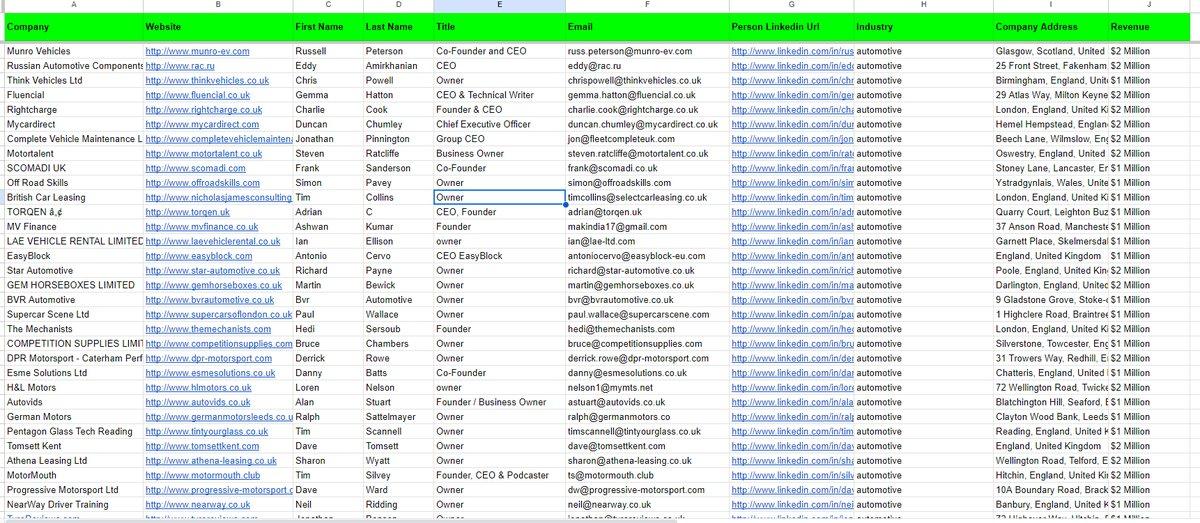Select the Sattelmayer last name cell

point(398,417)
